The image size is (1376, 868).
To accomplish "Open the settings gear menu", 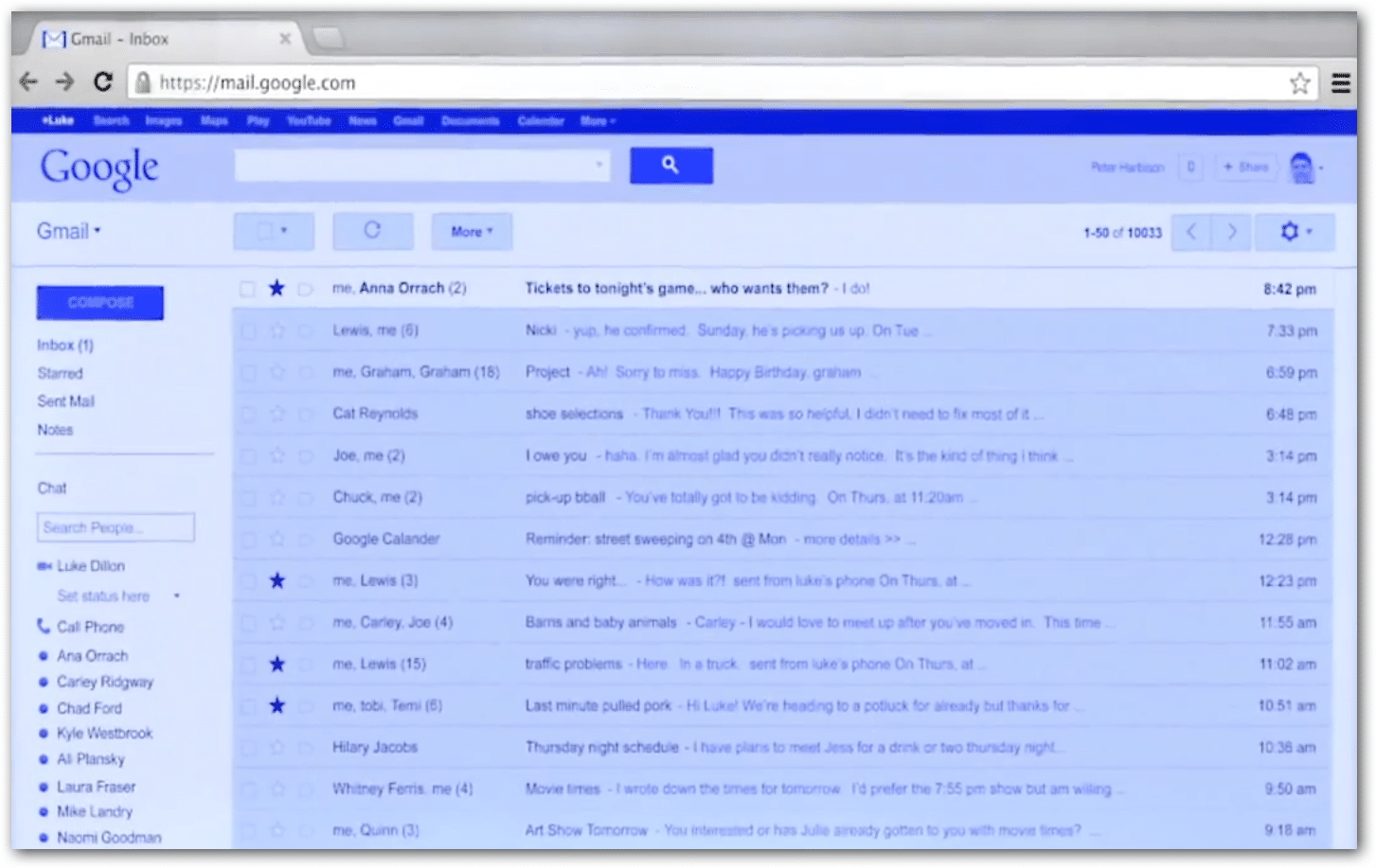I will (x=1290, y=231).
